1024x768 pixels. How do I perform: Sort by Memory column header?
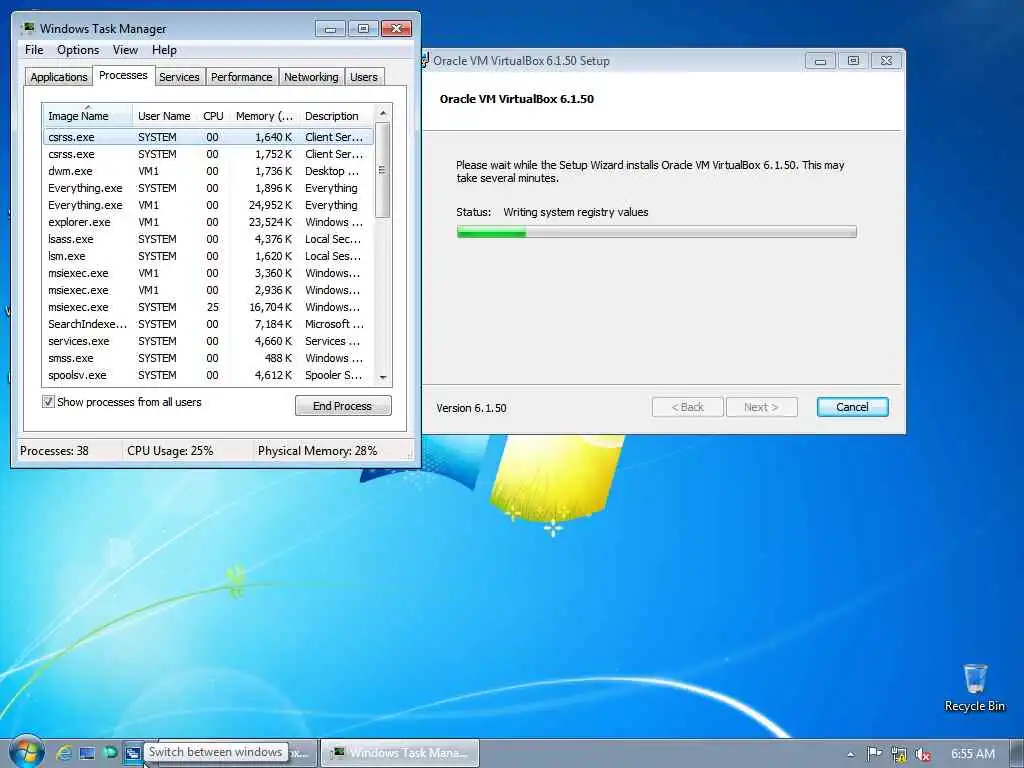(264, 116)
